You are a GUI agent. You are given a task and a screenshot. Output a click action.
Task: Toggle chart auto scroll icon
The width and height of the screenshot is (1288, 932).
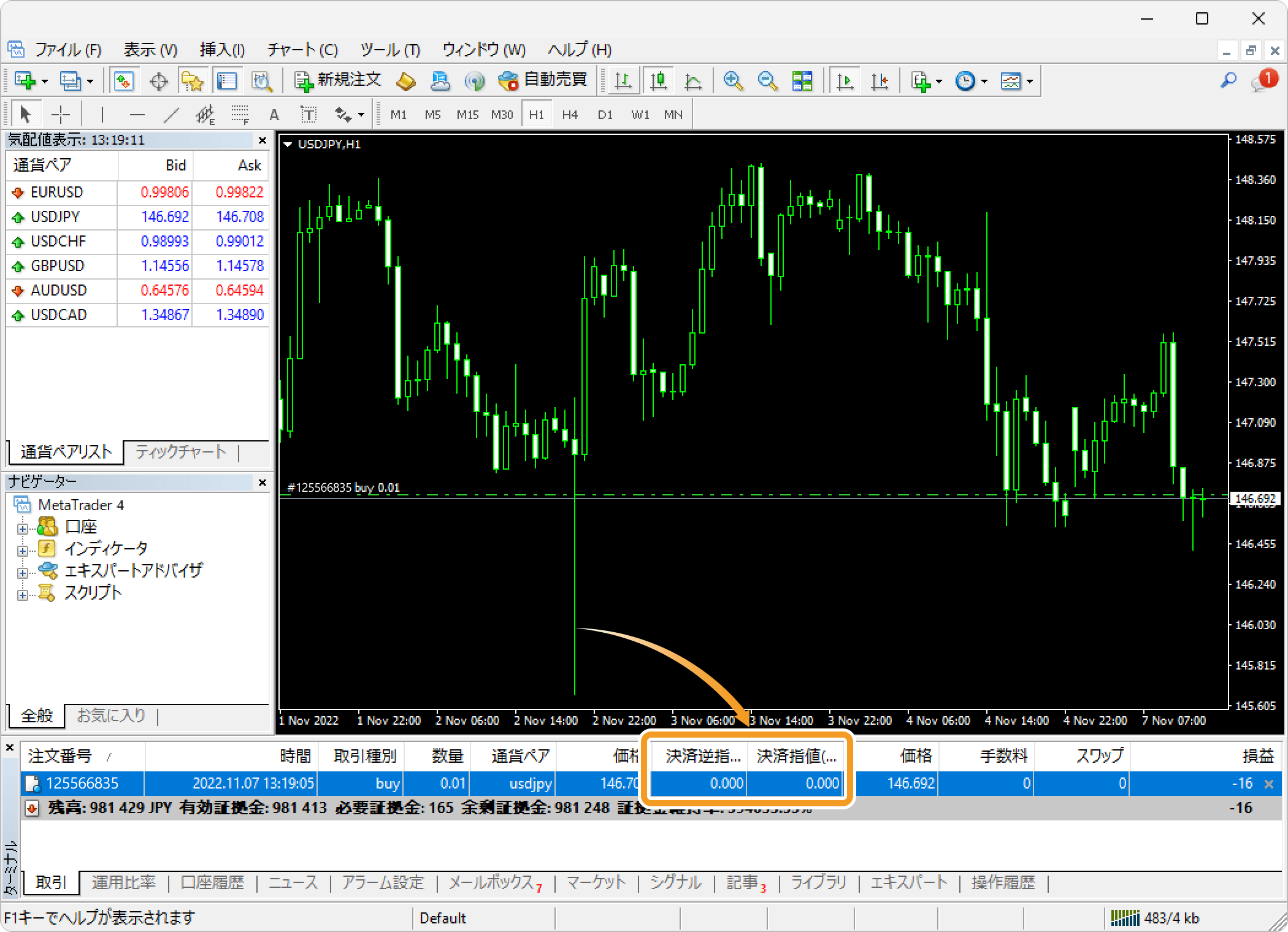pyautogui.click(x=845, y=81)
